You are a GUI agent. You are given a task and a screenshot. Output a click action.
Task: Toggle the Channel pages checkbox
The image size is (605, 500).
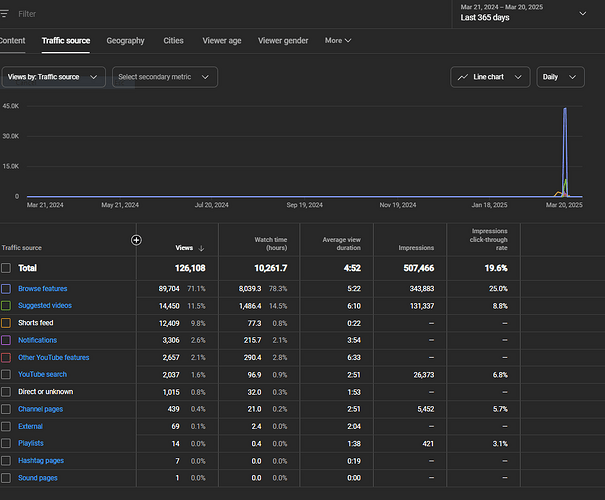[6, 409]
